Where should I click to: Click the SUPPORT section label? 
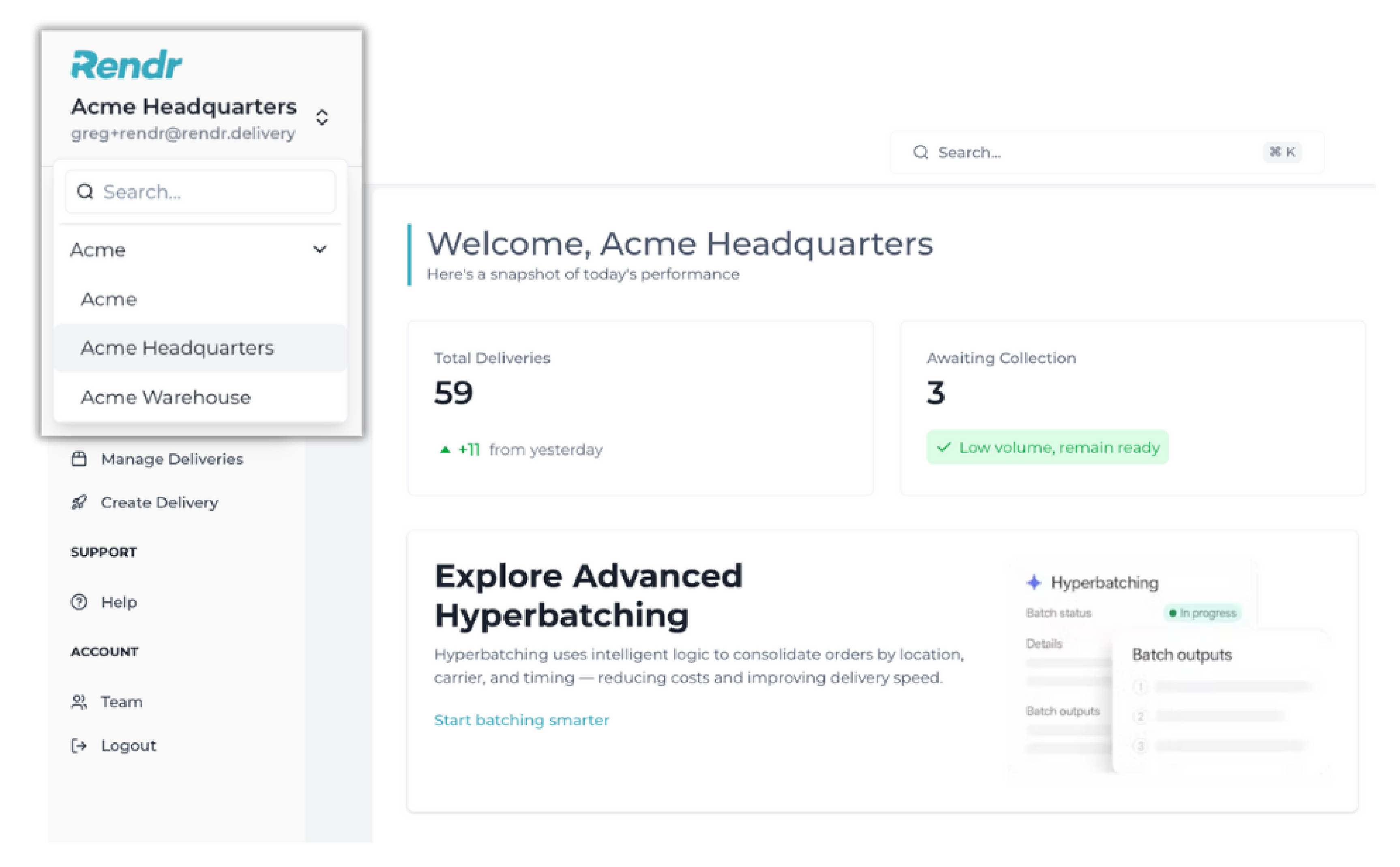104,552
